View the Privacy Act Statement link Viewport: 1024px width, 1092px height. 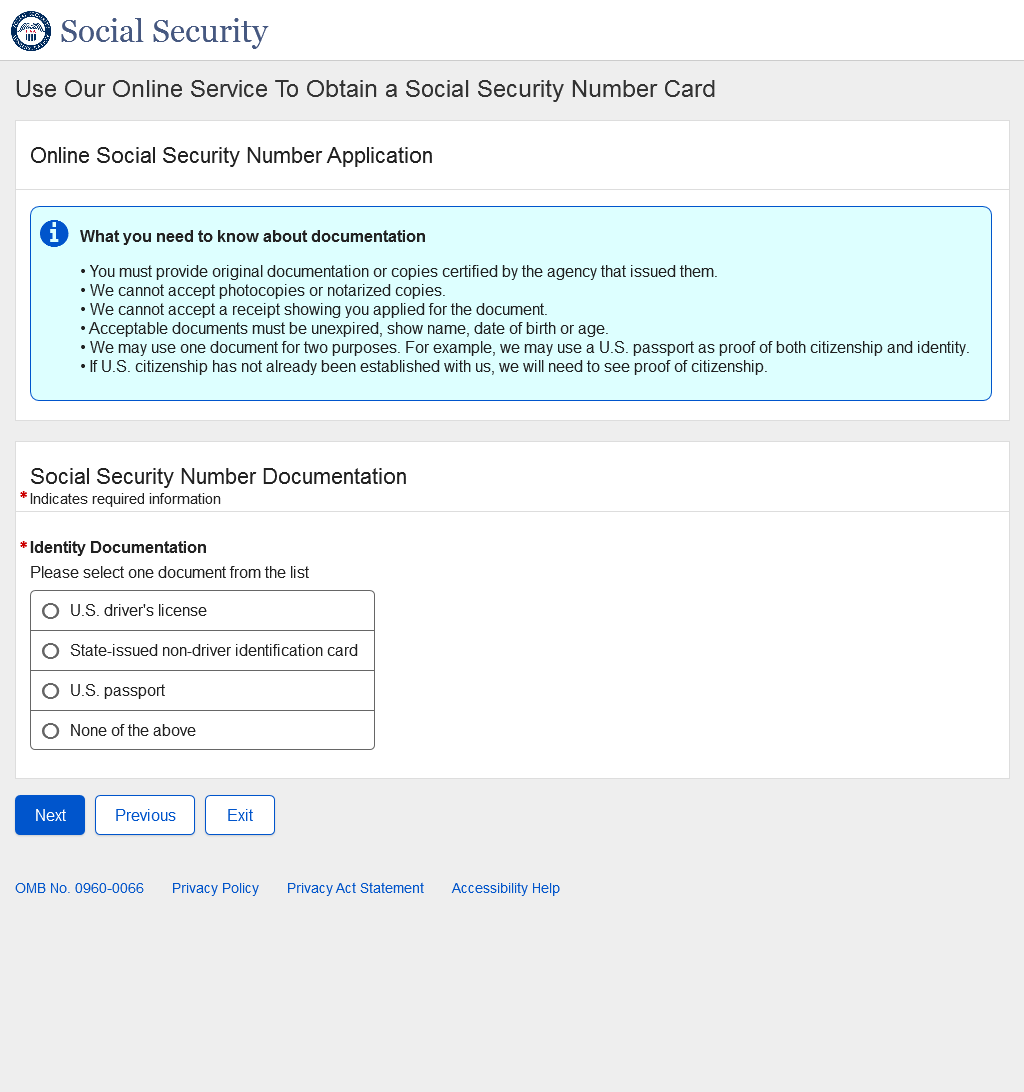(355, 888)
